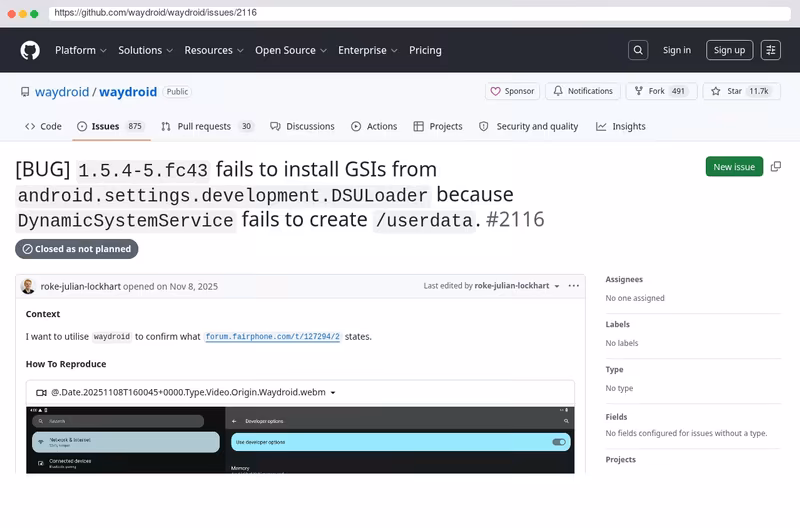Click the Connected devices row in the video
800x528 pixels.
tap(126, 463)
